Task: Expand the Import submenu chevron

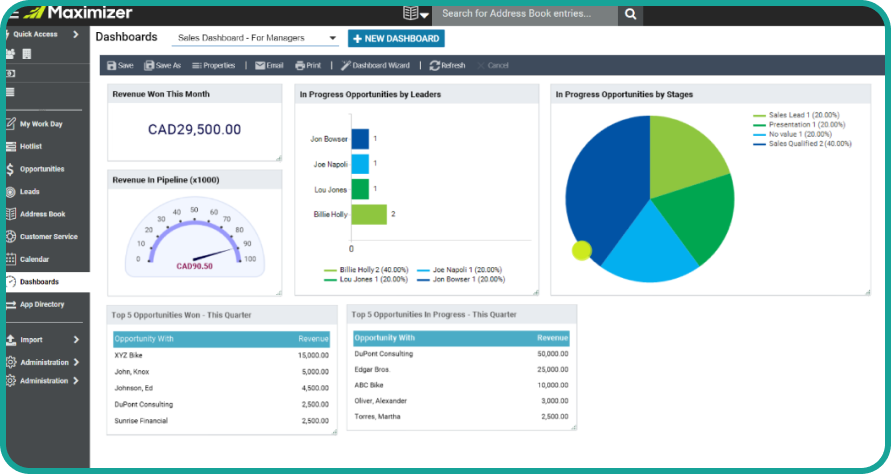Action: pos(76,340)
